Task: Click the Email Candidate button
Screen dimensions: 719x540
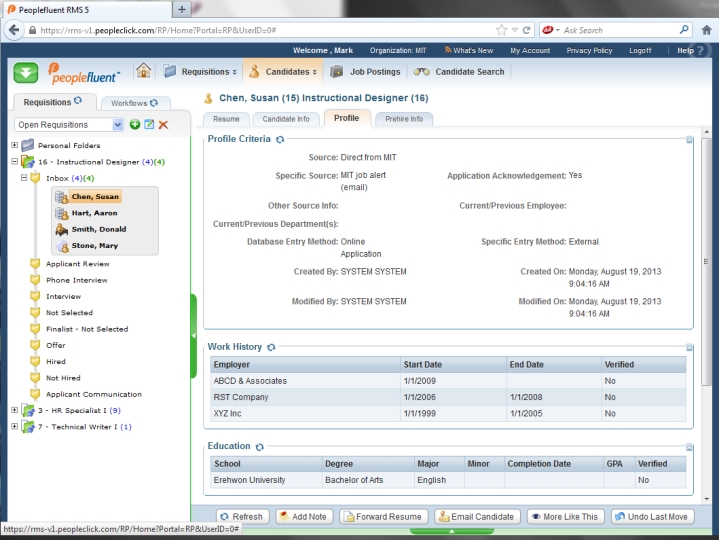Action: point(477,517)
